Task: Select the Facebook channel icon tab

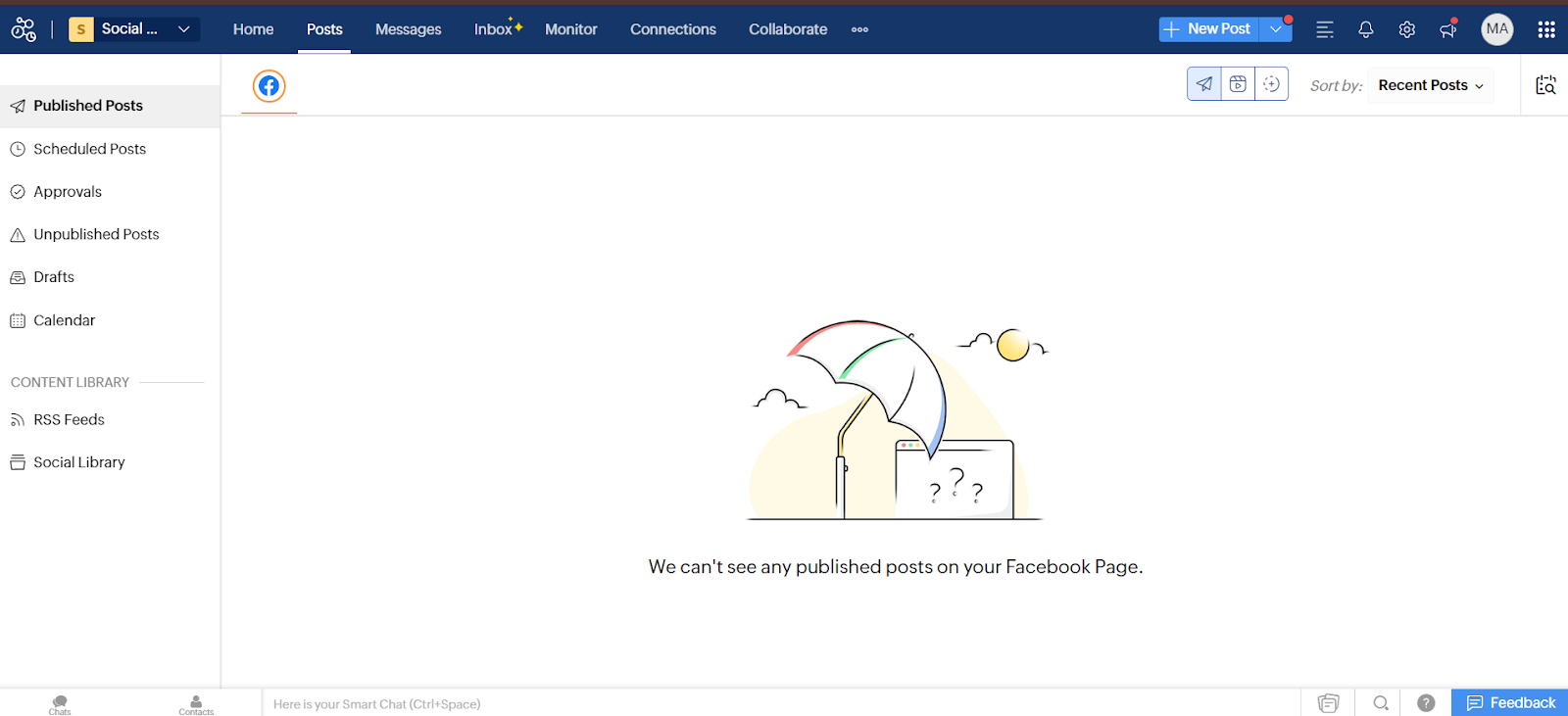Action: pyautogui.click(x=269, y=86)
